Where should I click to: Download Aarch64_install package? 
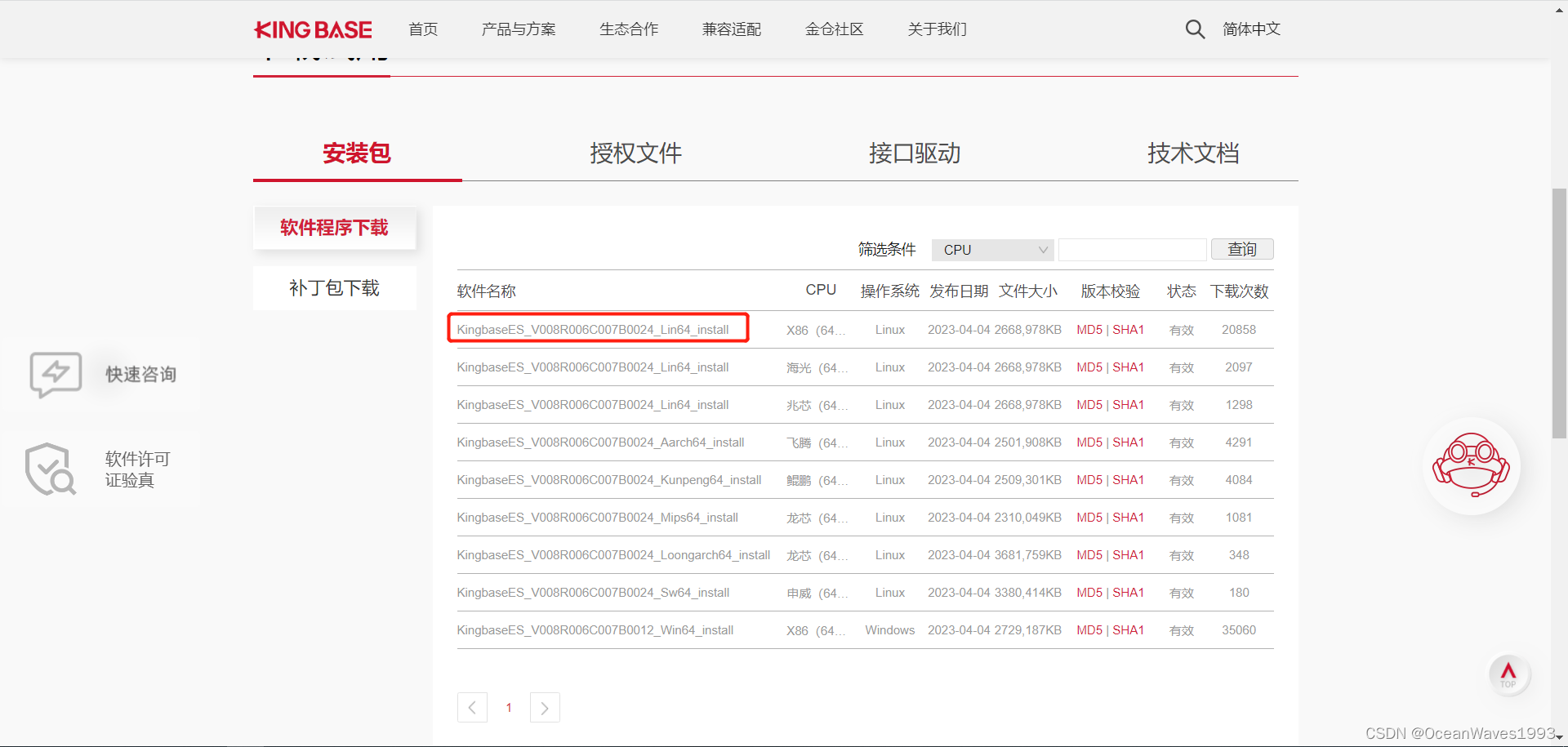[600, 442]
